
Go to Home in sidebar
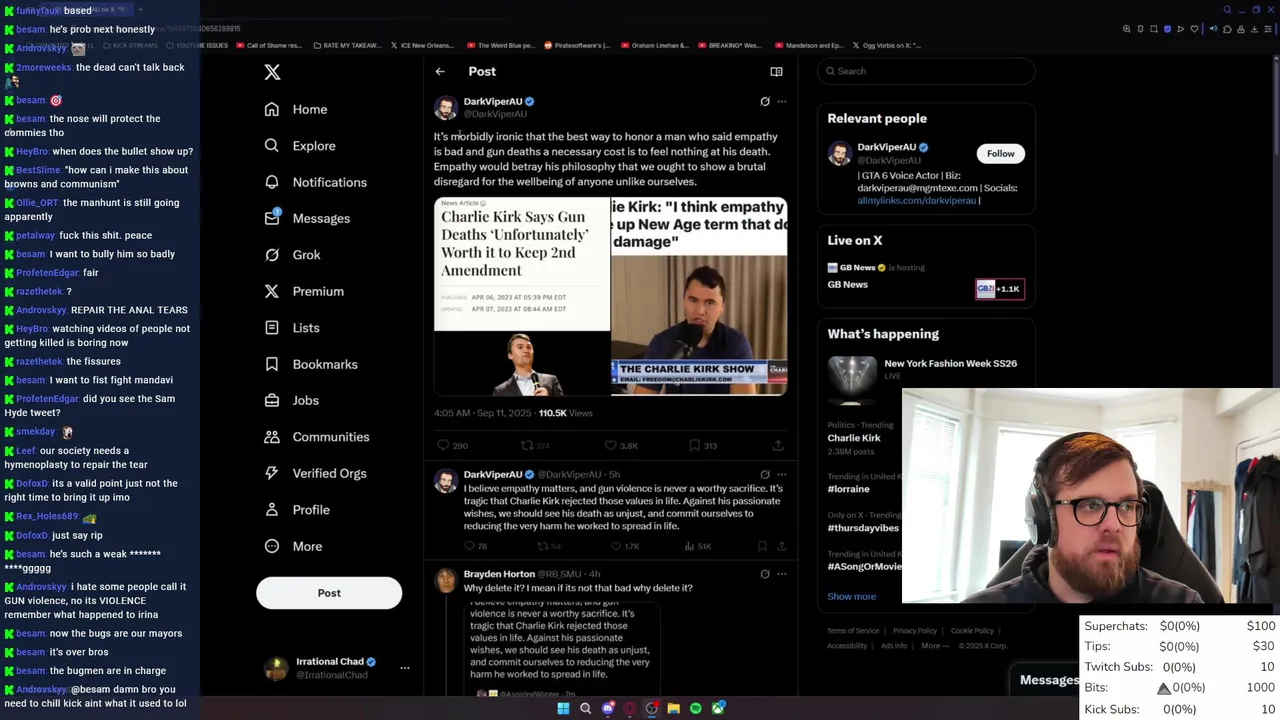point(296,109)
